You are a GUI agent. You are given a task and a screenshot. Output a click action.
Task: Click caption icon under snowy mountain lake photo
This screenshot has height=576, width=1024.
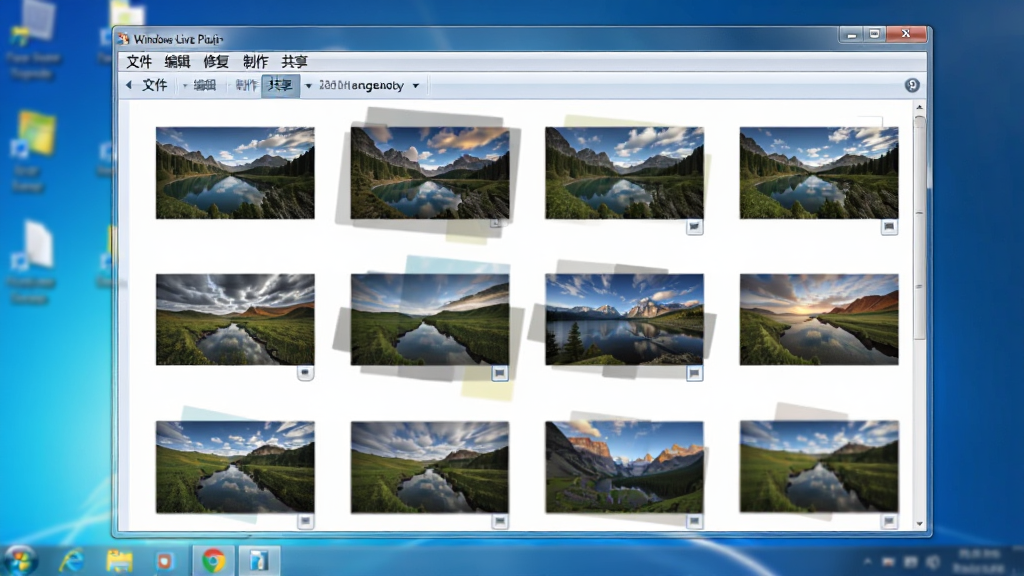pyautogui.click(x=694, y=373)
